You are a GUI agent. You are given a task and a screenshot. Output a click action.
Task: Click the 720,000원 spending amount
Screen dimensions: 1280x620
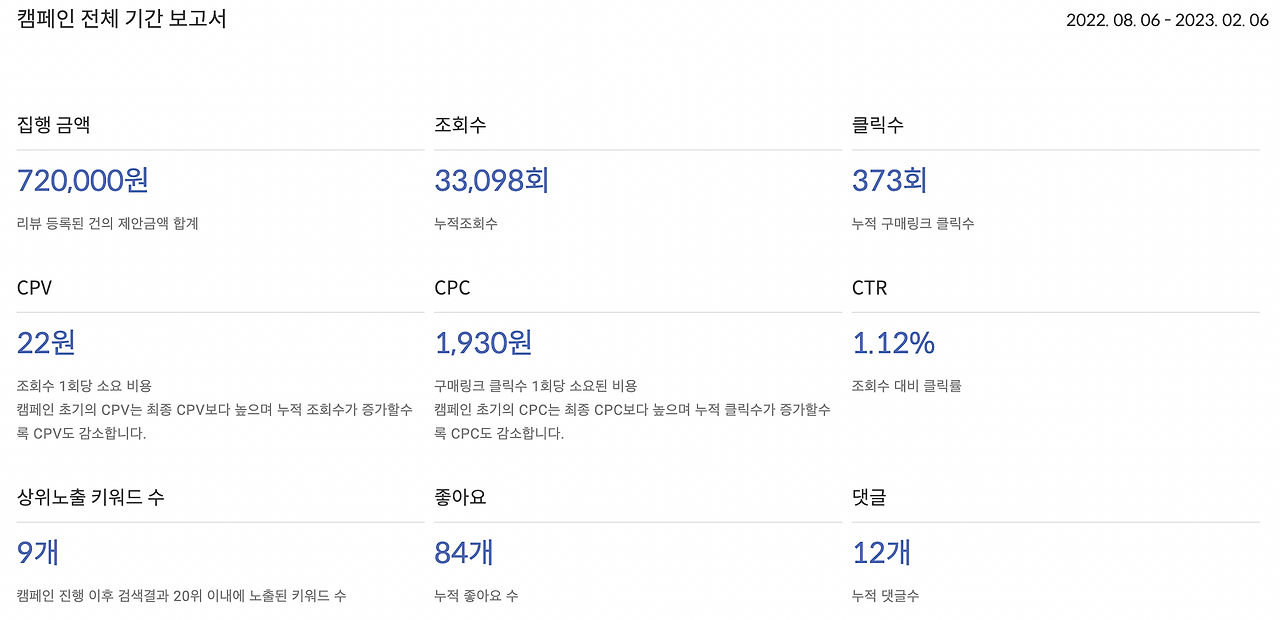[83, 181]
